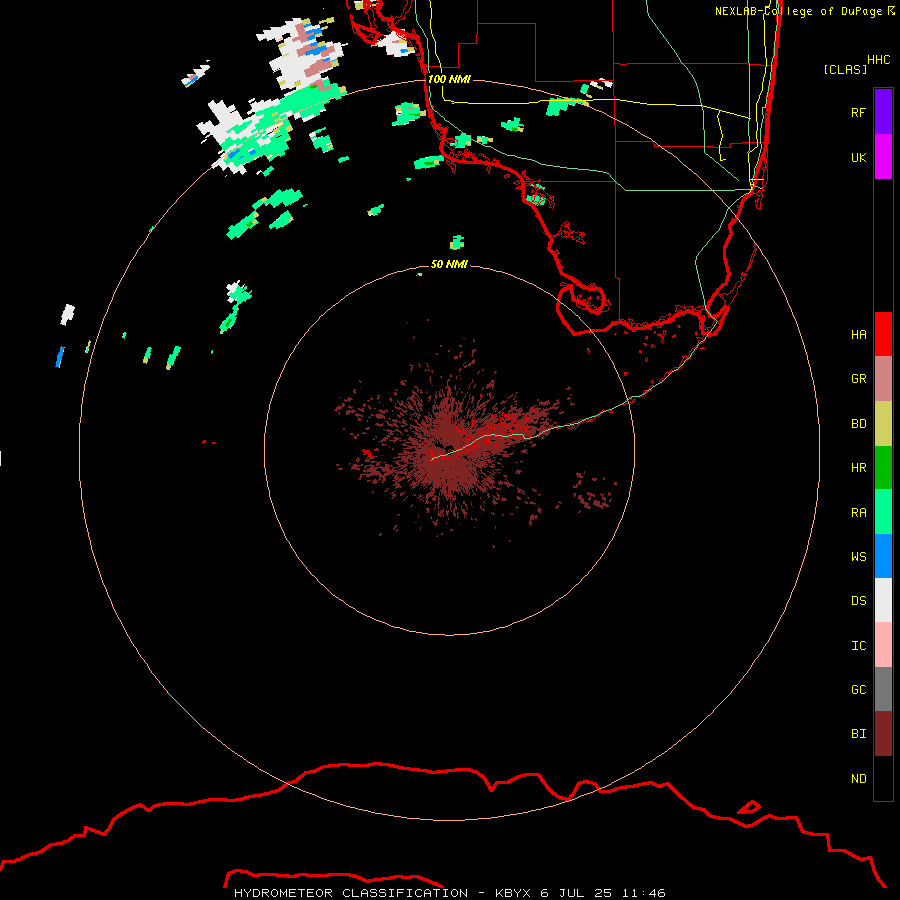Viewport: 900px width, 900px height.
Task: Click the RF legend label
Action: tap(858, 112)
